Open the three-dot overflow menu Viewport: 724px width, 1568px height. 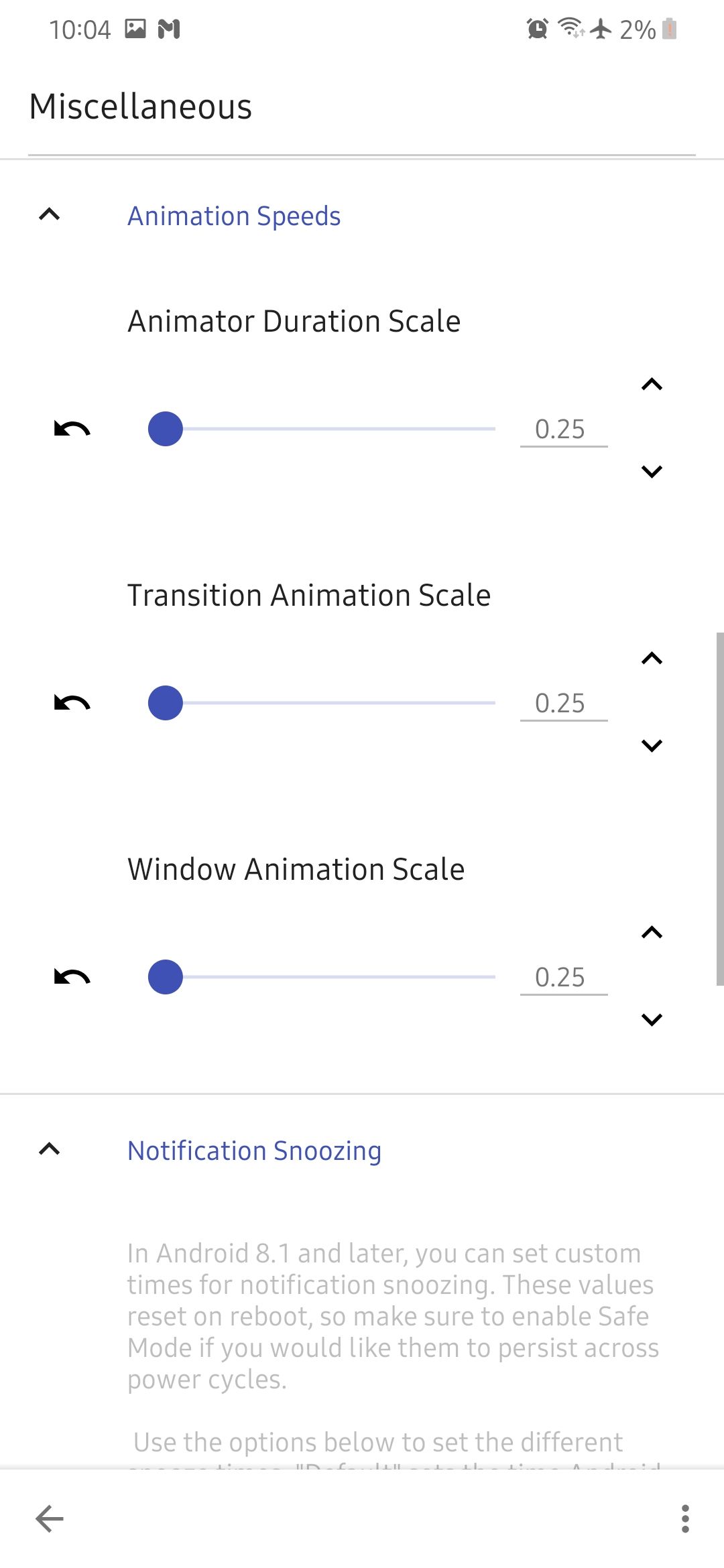point(684,1518)
